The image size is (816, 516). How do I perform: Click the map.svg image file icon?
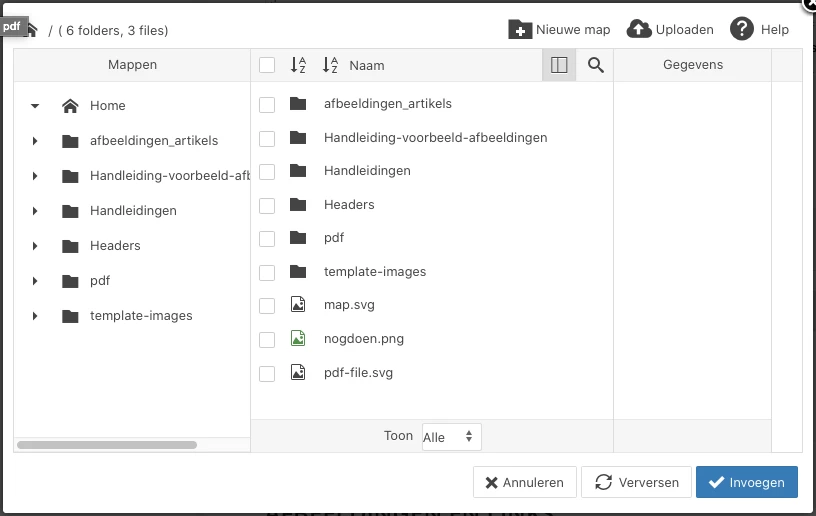click(298, 304)
